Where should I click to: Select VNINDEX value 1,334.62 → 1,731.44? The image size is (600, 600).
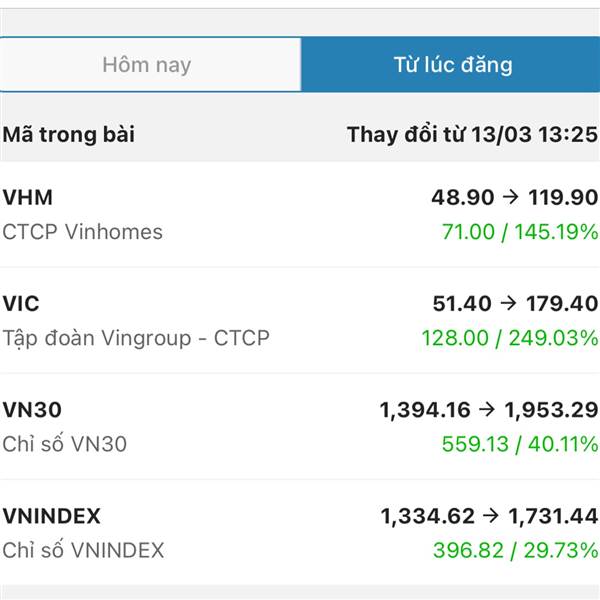[x=489, y=516]
